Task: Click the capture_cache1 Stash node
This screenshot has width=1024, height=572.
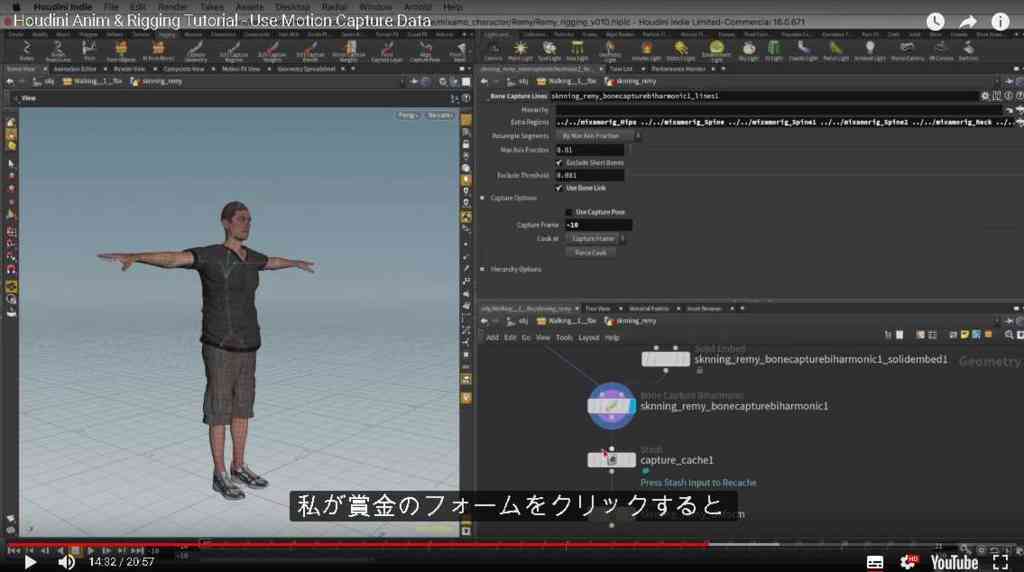Action: pos(611,460)
